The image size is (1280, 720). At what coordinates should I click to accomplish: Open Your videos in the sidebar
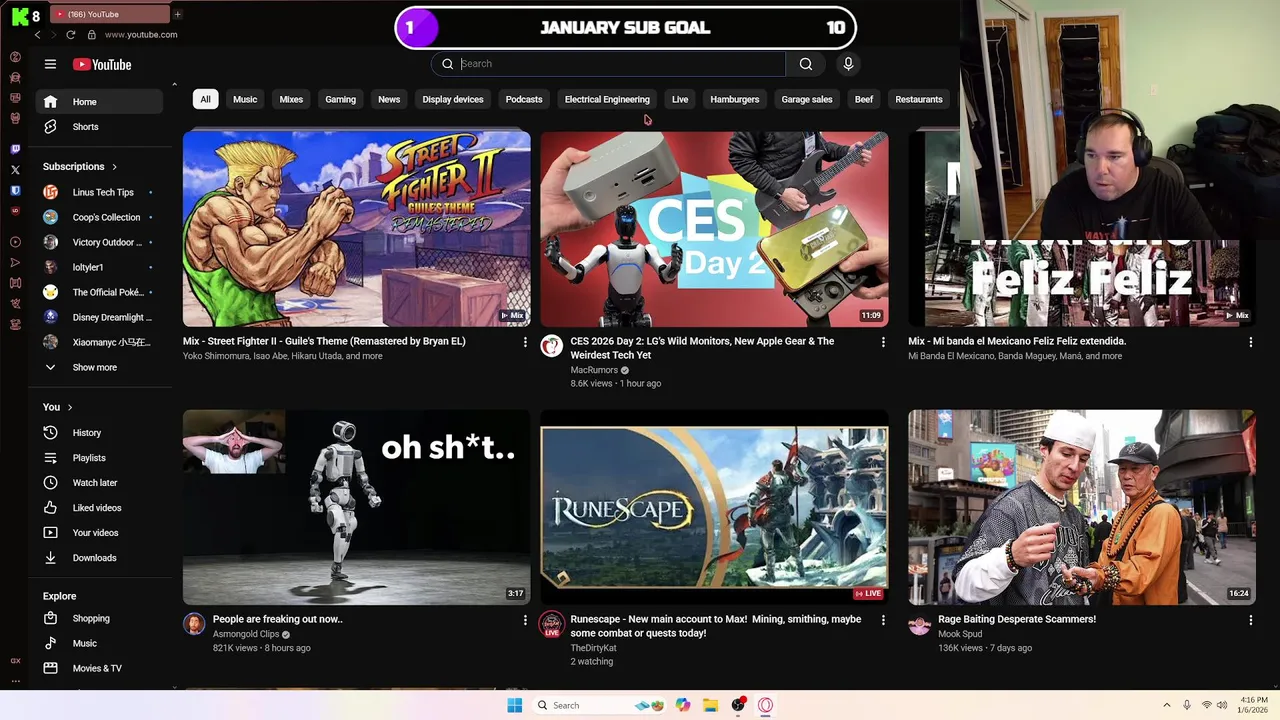99,533
